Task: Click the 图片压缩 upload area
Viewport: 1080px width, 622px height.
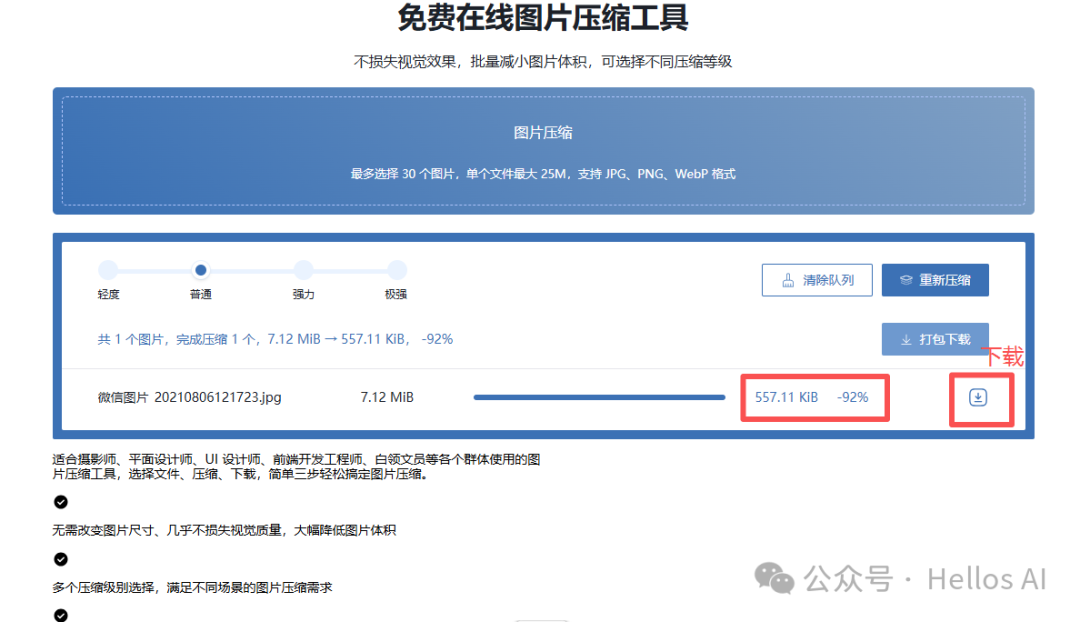Action: (540, 150)
